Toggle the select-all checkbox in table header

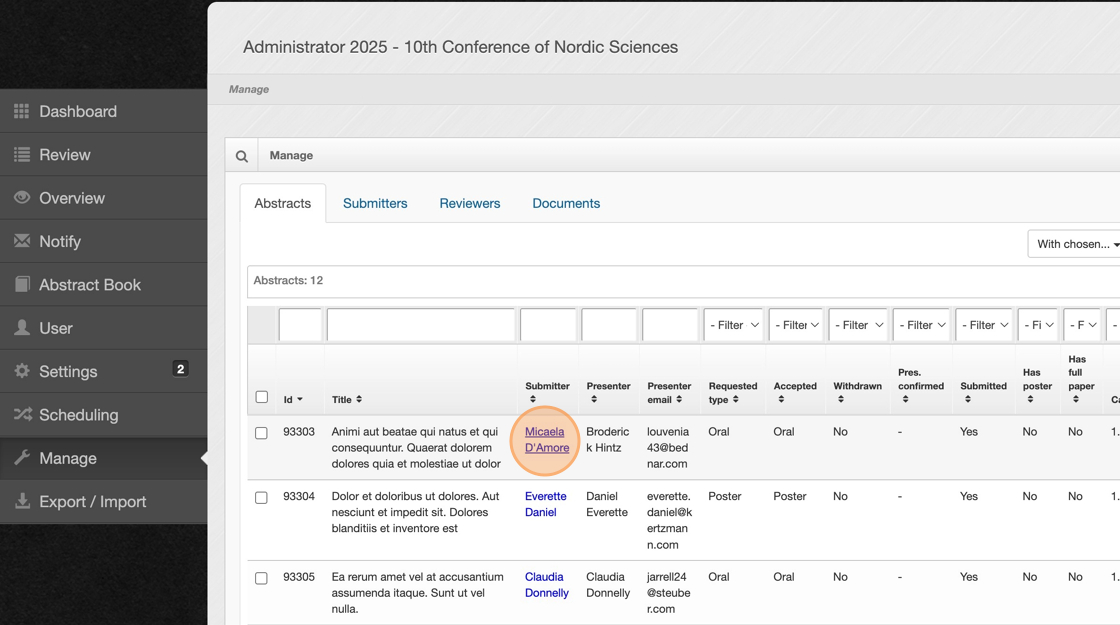[262, 397]
